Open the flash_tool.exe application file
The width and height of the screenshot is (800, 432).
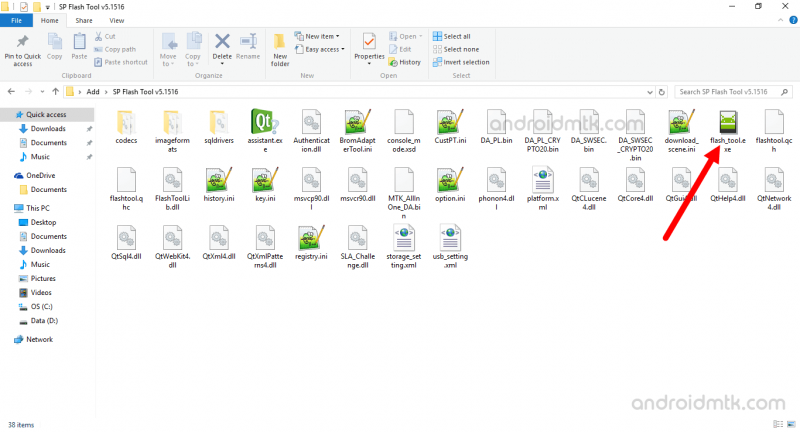(728, 131)
